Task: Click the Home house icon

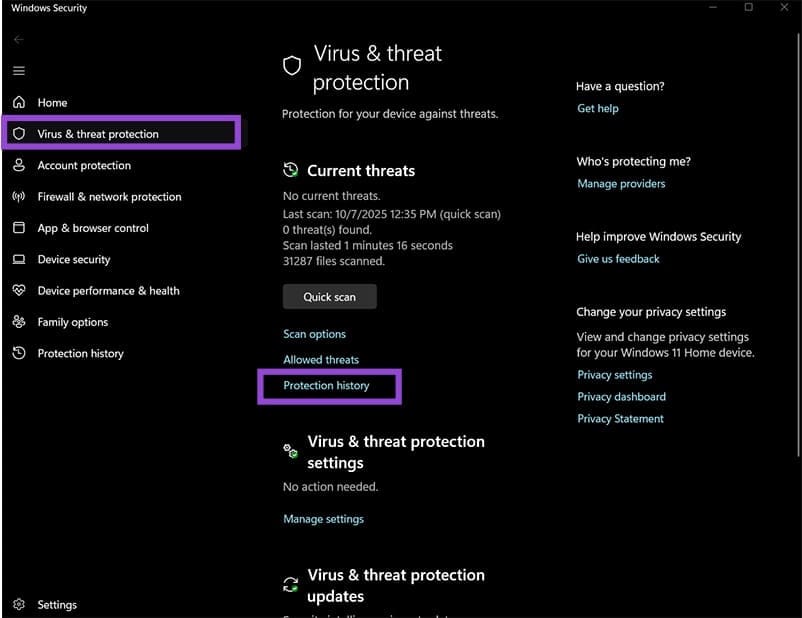Action: click(x=18, y=102)
